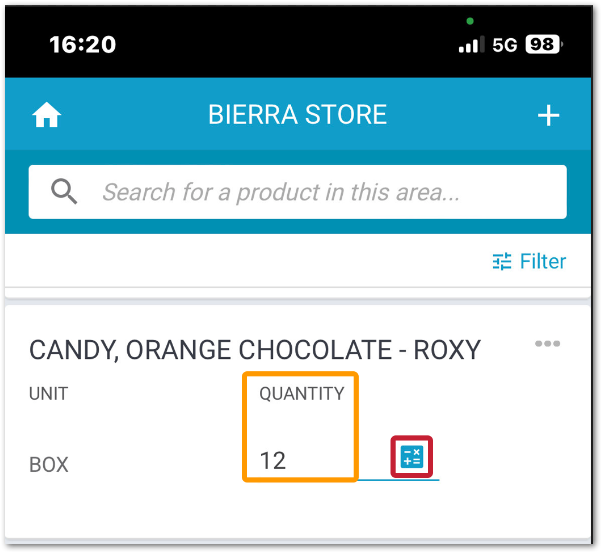
Task: Tap the BOX unit value
Action: tap(49, 465)
